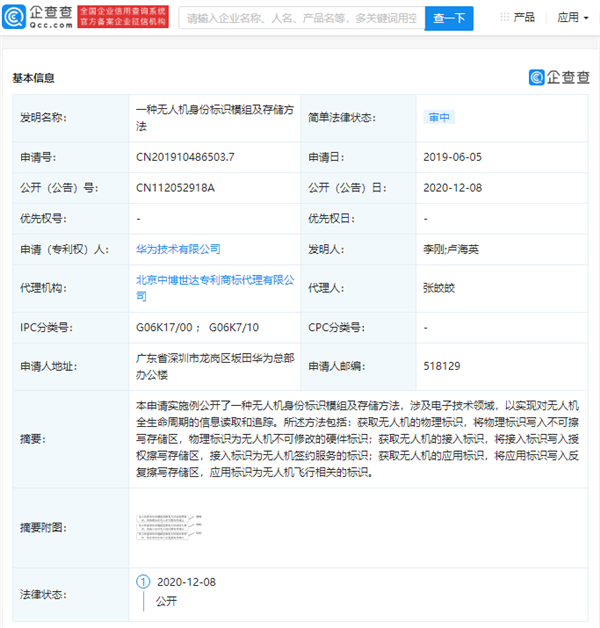The height and width of the screenshot is (628, 600).
Task: Select invention title 一种无人机身份标识模组及存储方法
Action: click(x=215, y=117)
